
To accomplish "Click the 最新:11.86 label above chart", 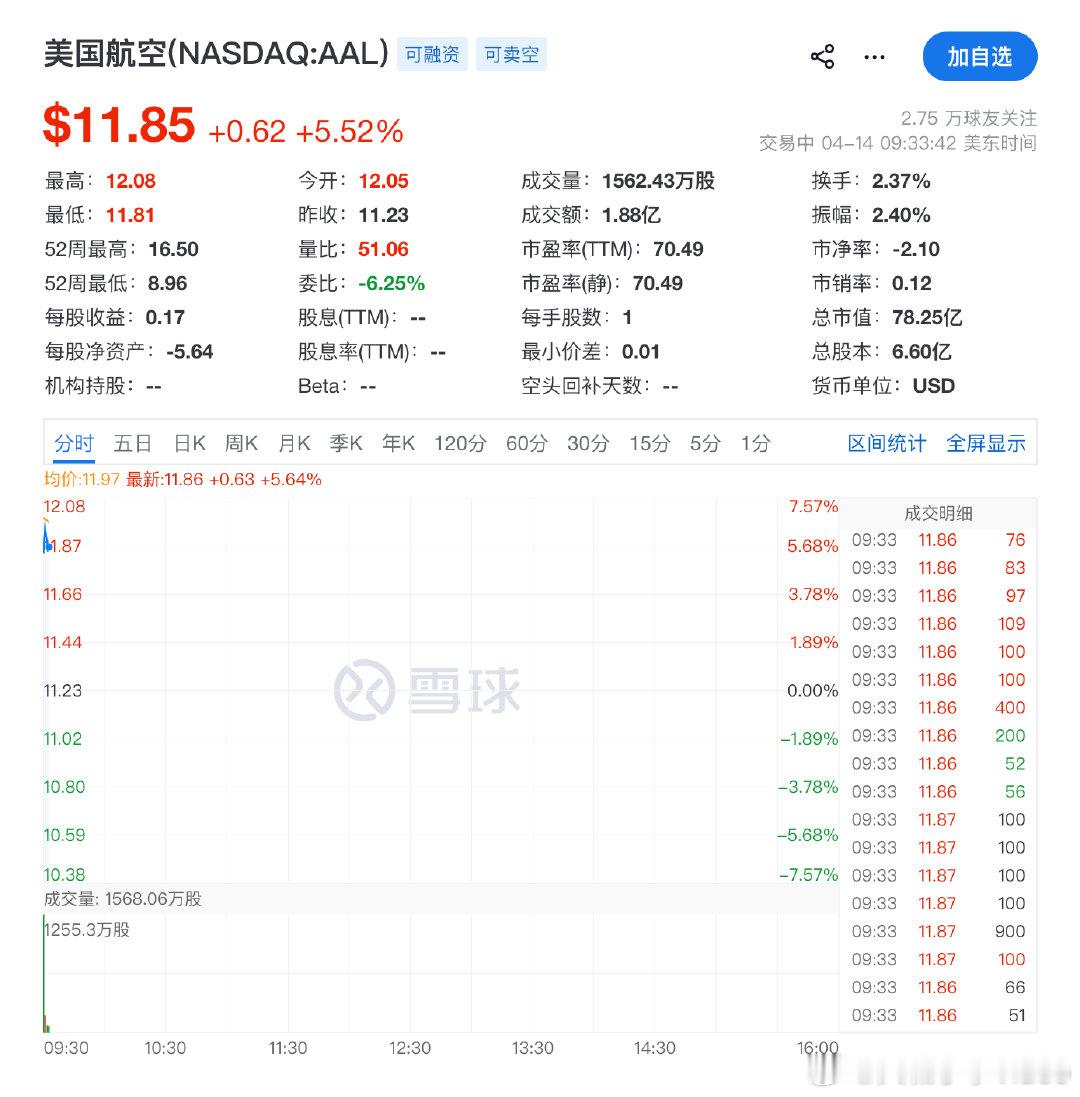I will pos(164,480).
